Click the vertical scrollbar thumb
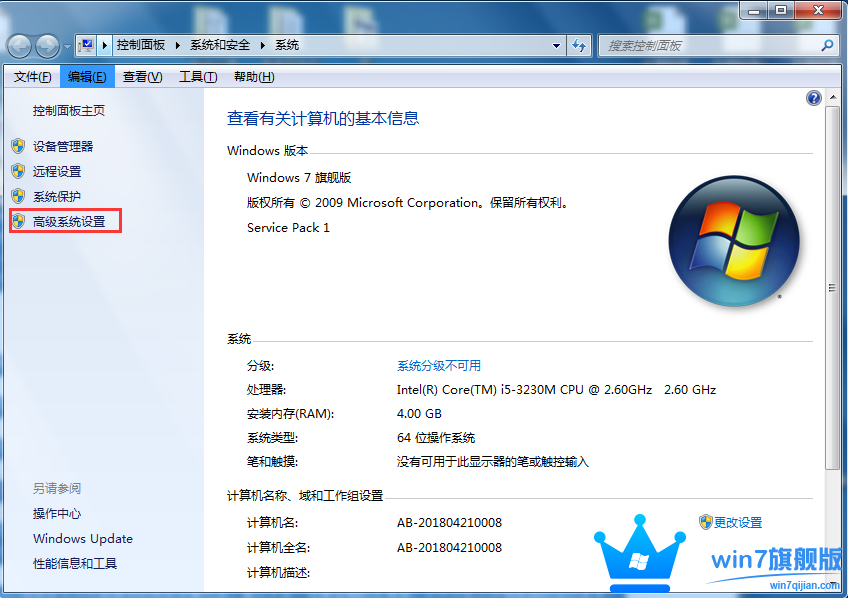The height and width of the screenshot is (598, 848). click(x=833, y=288)
